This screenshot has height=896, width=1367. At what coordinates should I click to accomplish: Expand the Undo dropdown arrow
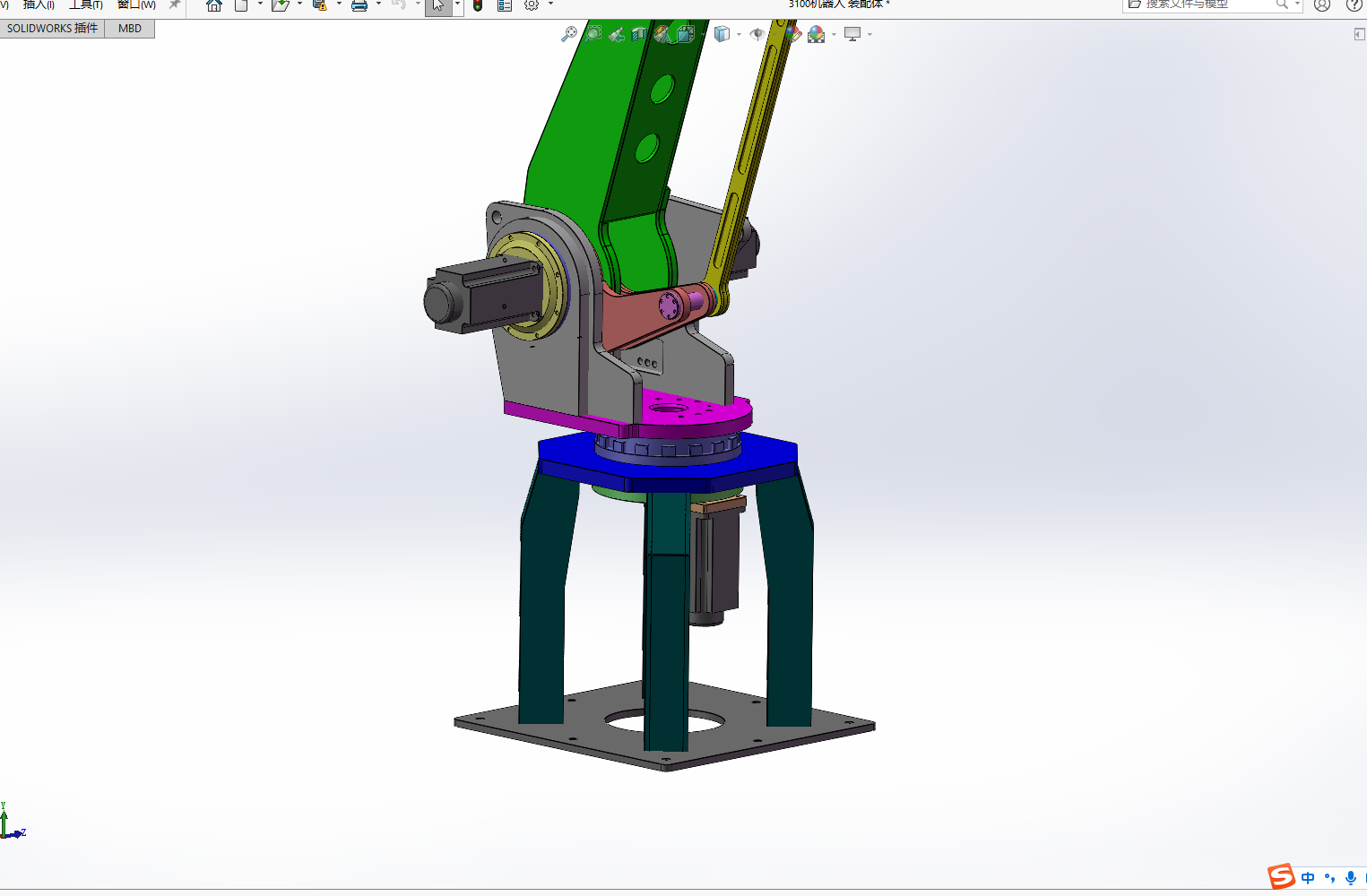tap(418, 4)
